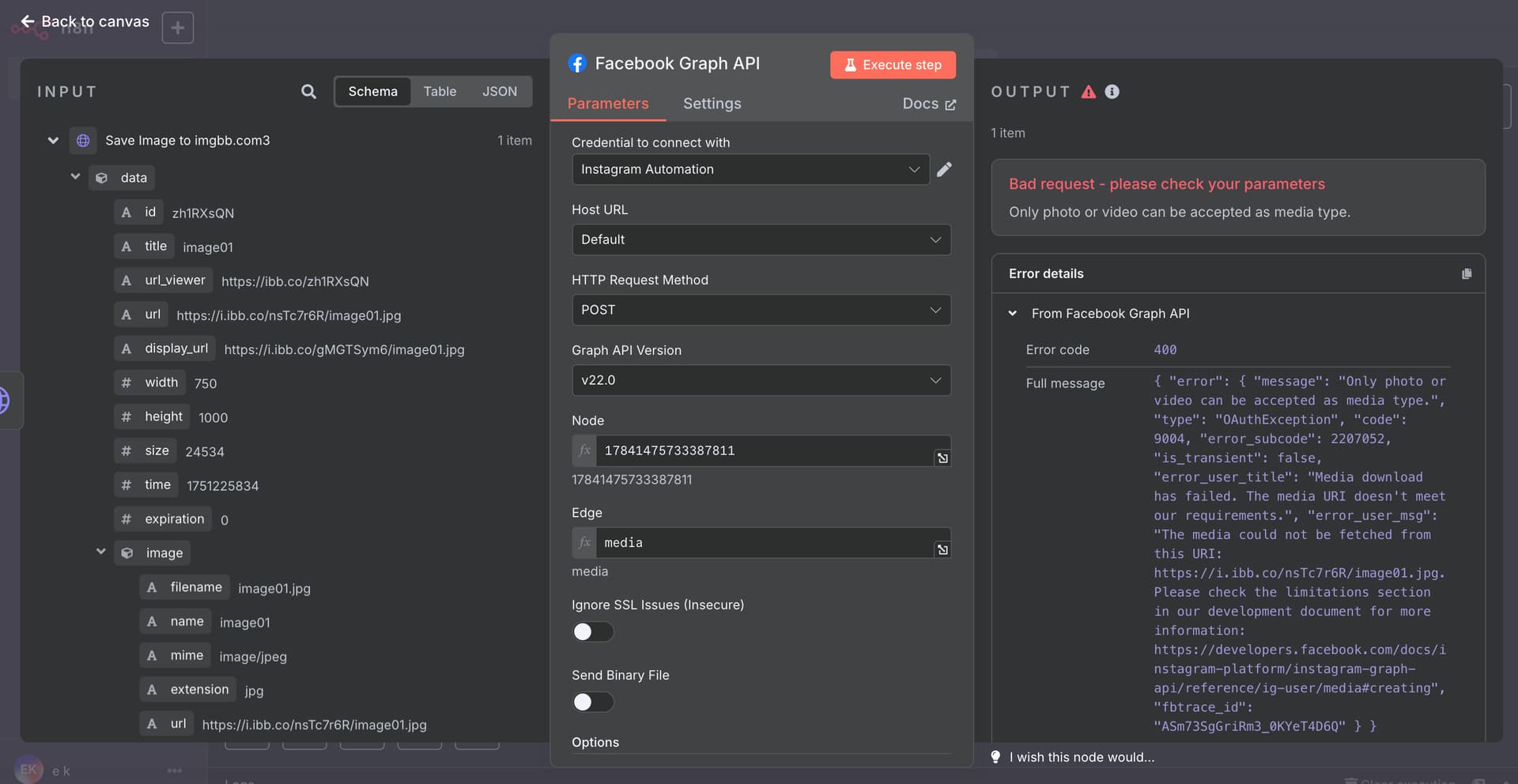Click the globe icon beside Save Image node

click(83, 141)
